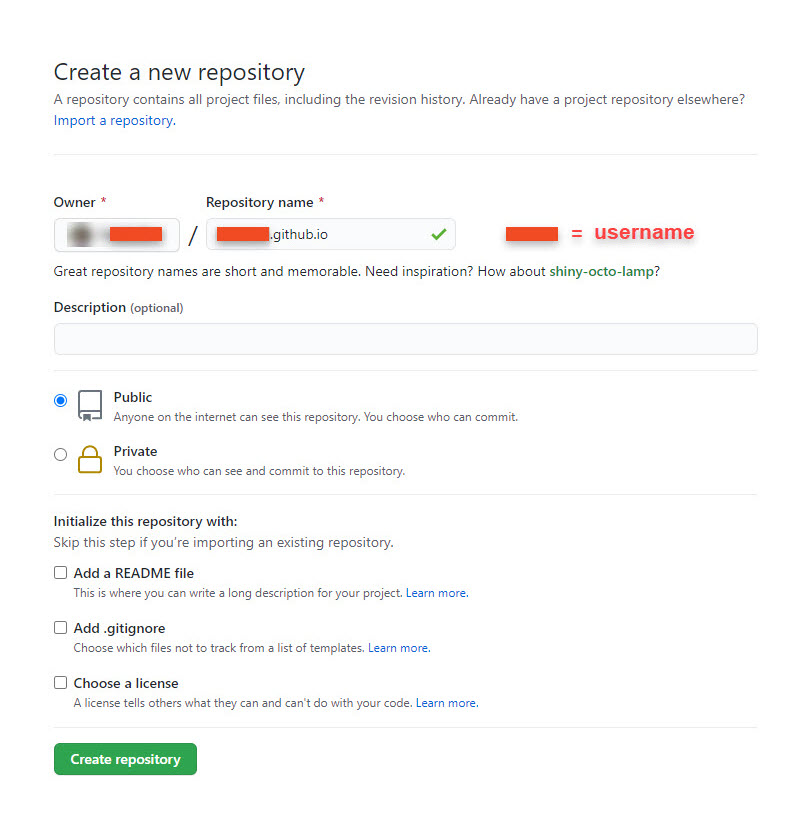Open Learn more about .gitignore templates
The height and width of the screenshot is (818, 801).
click(x=398, y=647)
